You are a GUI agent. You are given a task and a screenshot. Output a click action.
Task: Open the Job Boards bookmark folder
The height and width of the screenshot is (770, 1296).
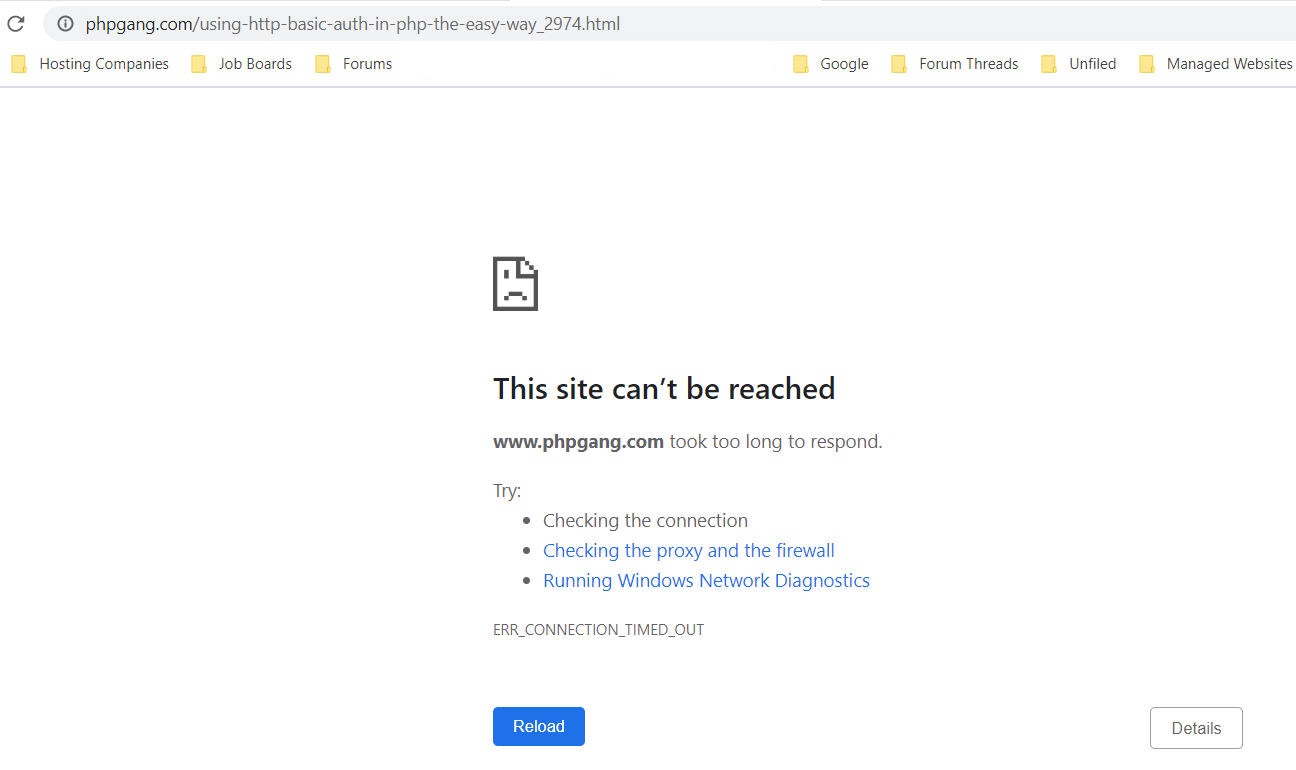coord(242,64)
